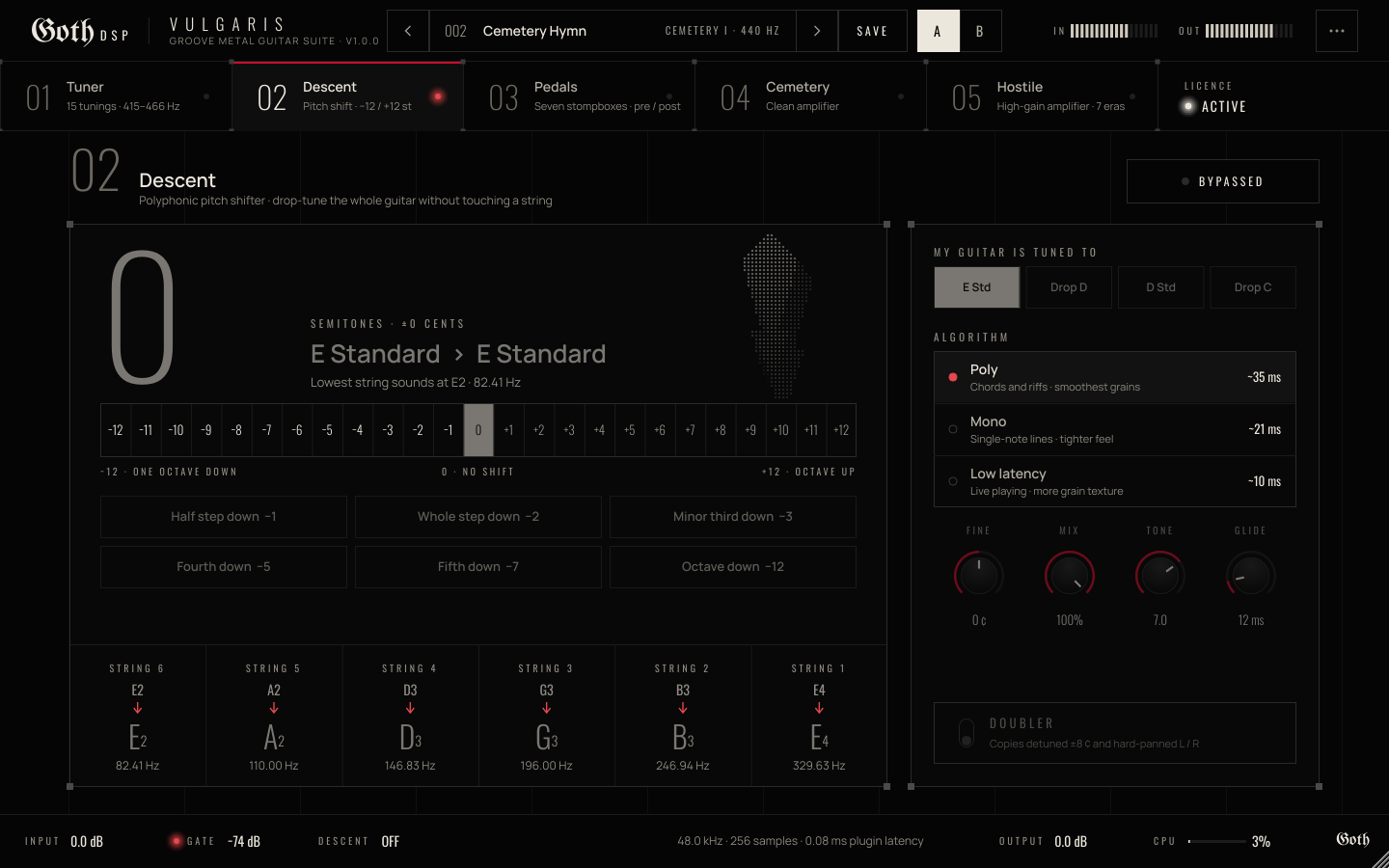Select 0 no shift on strip

click(x=478, y=430)
